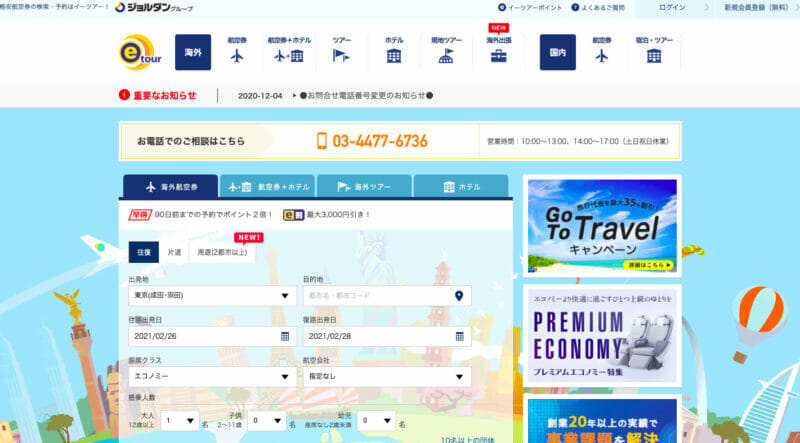Click the orange phone icon
800x443 pixels.
(321, 141)
